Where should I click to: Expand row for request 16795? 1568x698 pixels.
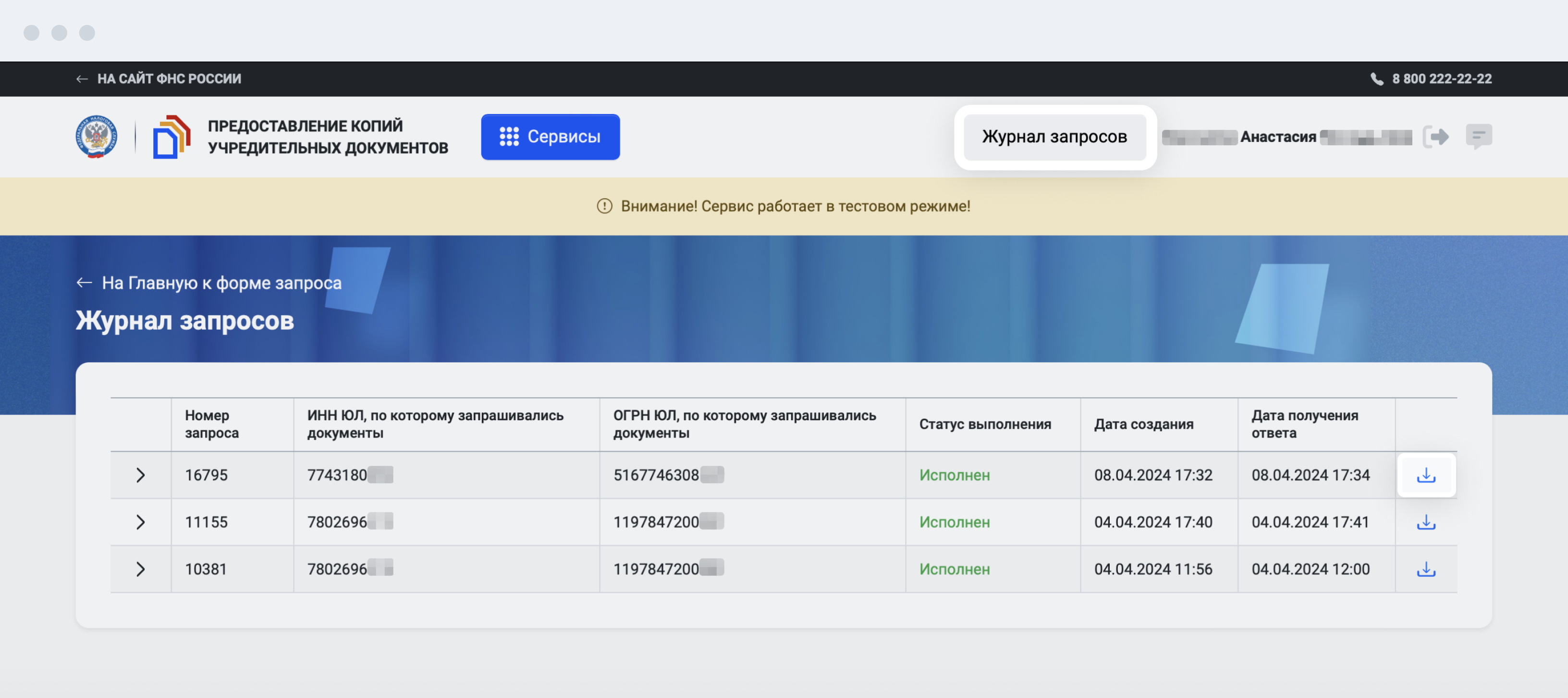click(x=140, y=475)
